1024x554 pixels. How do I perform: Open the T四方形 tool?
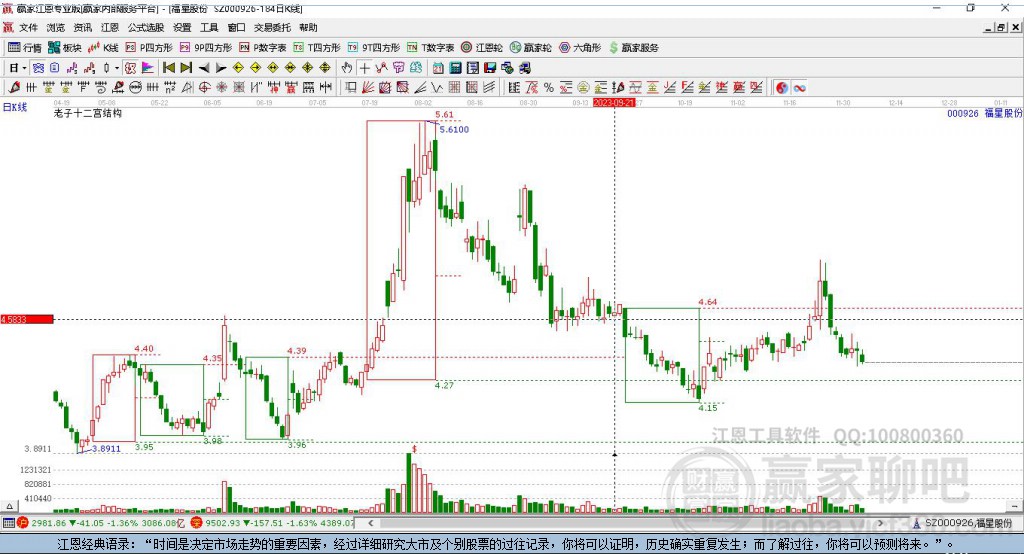pyautogui.click(x=317, y=48)
